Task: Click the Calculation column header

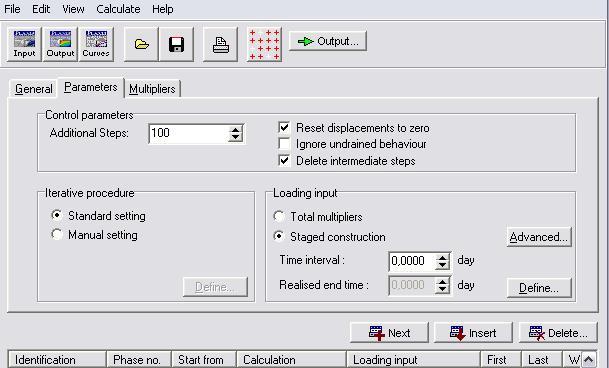Action: click(291, 359)
